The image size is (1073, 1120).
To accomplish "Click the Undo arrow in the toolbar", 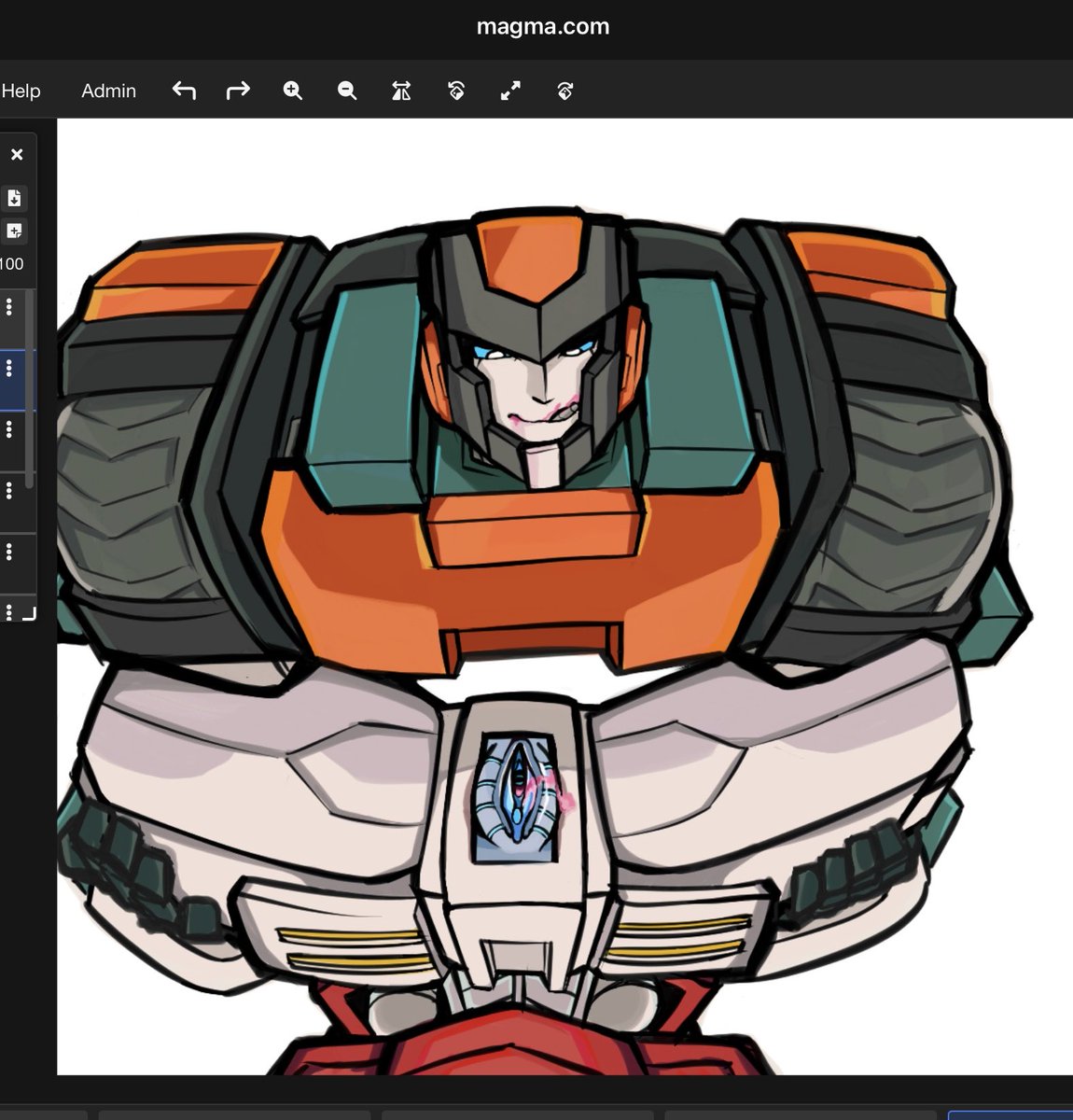I will [184, 91].
